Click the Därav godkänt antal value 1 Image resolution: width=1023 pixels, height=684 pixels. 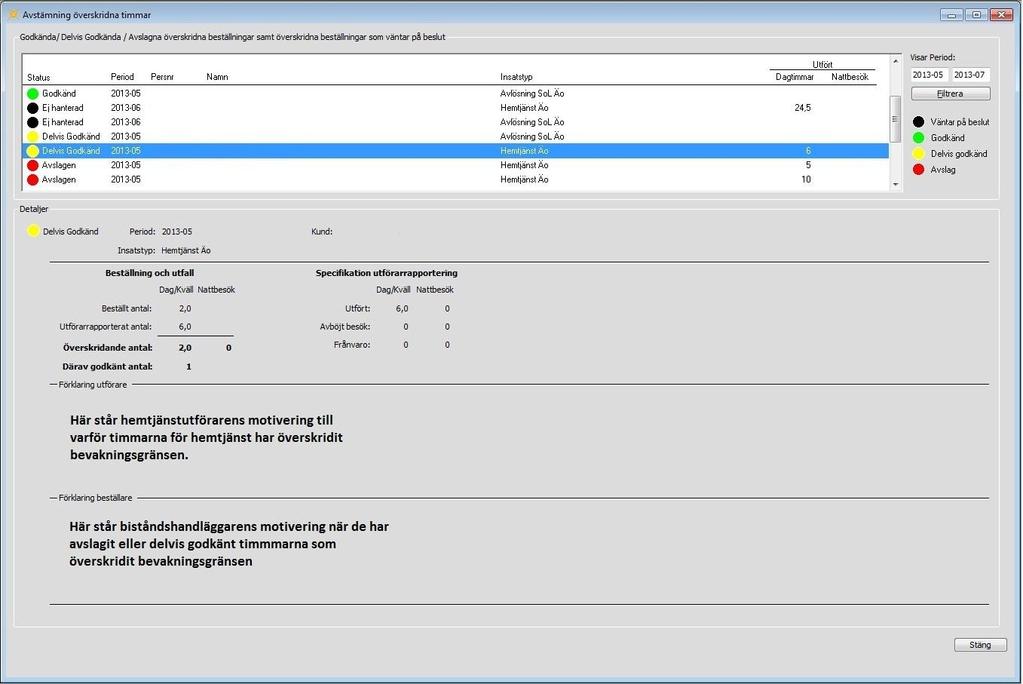click(189, 367)
